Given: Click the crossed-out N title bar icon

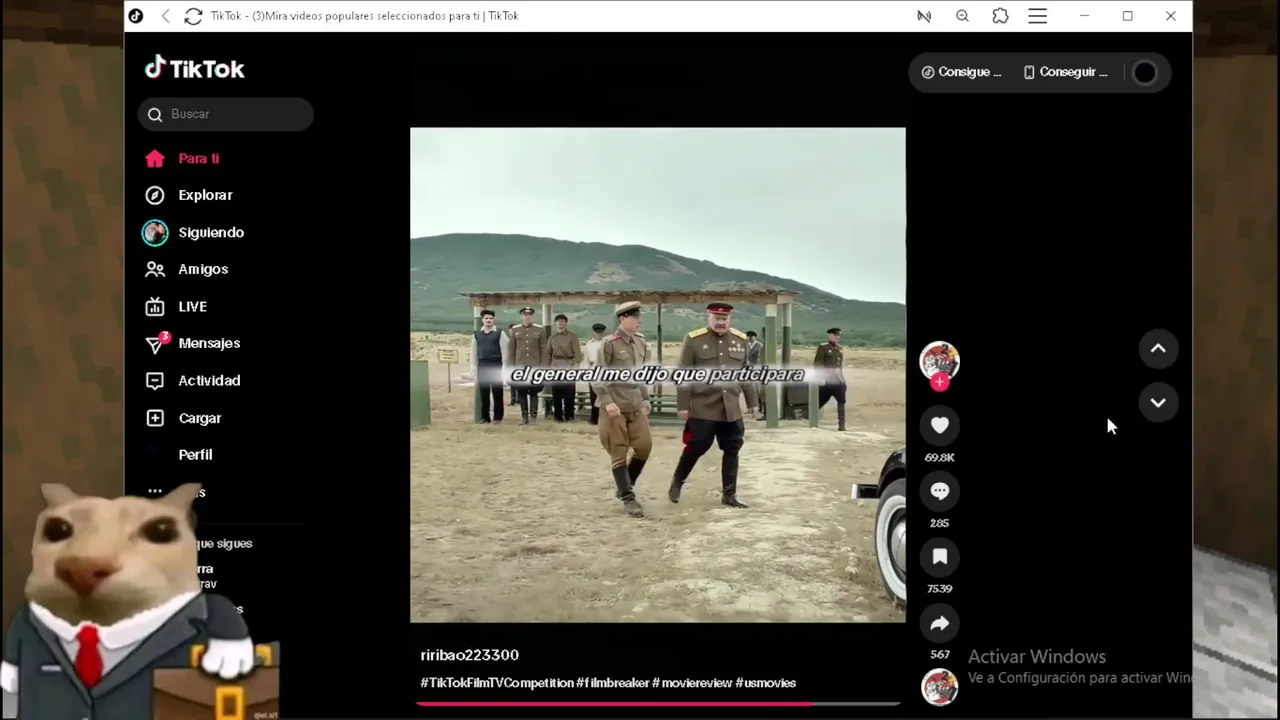Looking at the screenshot, I should (924, 16).
